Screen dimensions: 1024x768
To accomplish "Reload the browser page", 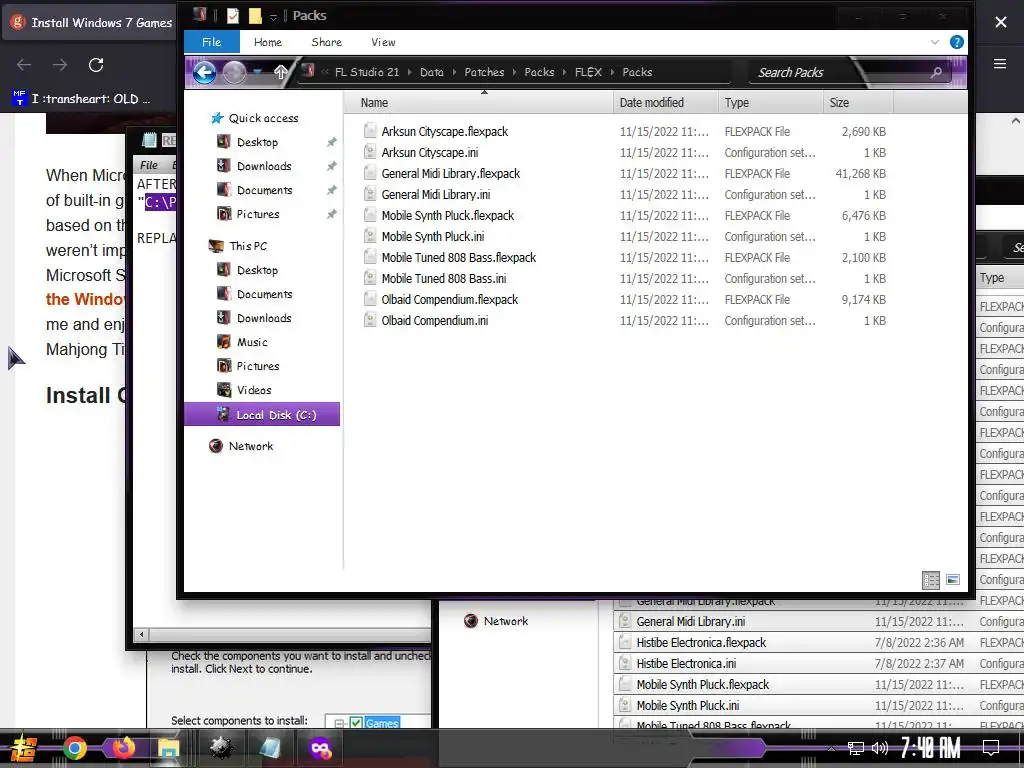I will tap(96, 65).
